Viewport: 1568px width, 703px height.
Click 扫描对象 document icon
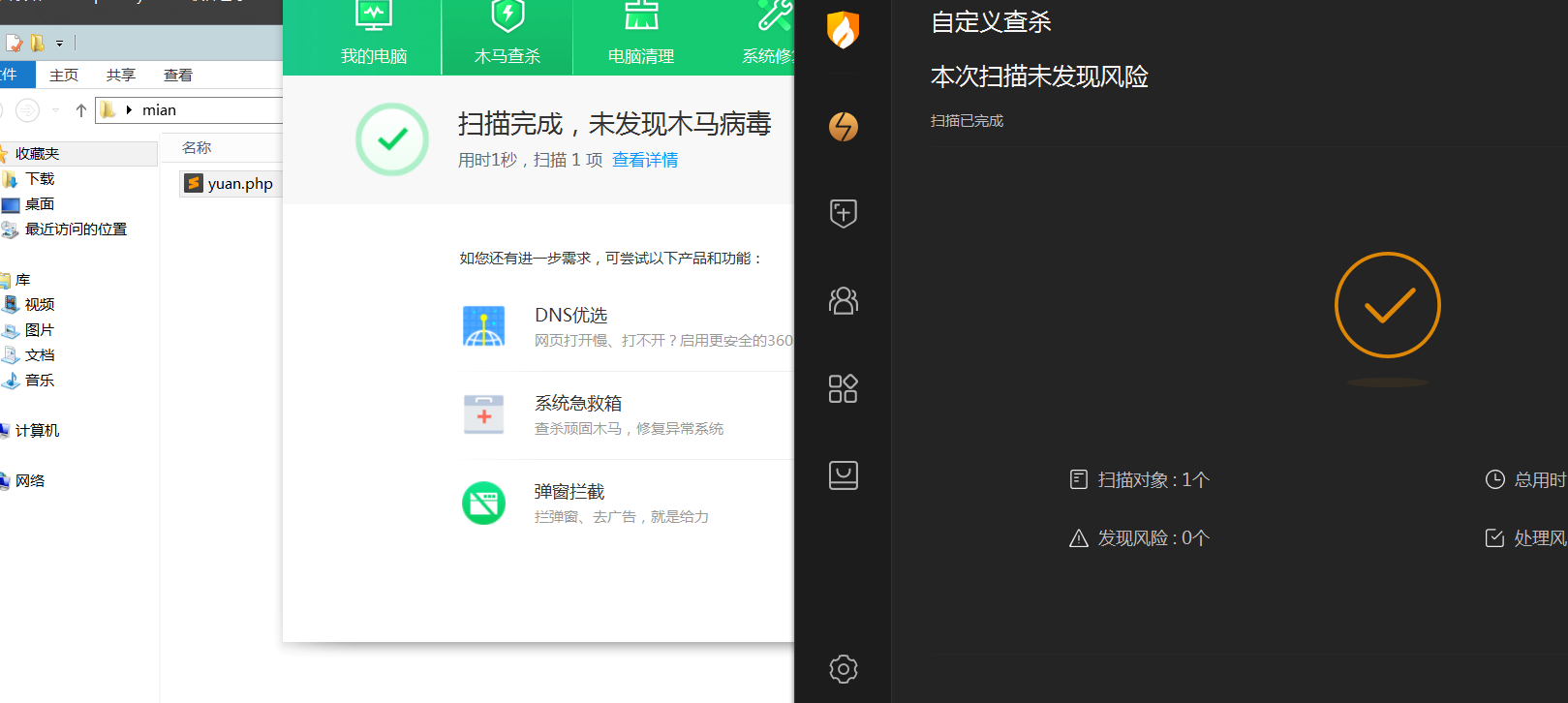pos(1079,479)
